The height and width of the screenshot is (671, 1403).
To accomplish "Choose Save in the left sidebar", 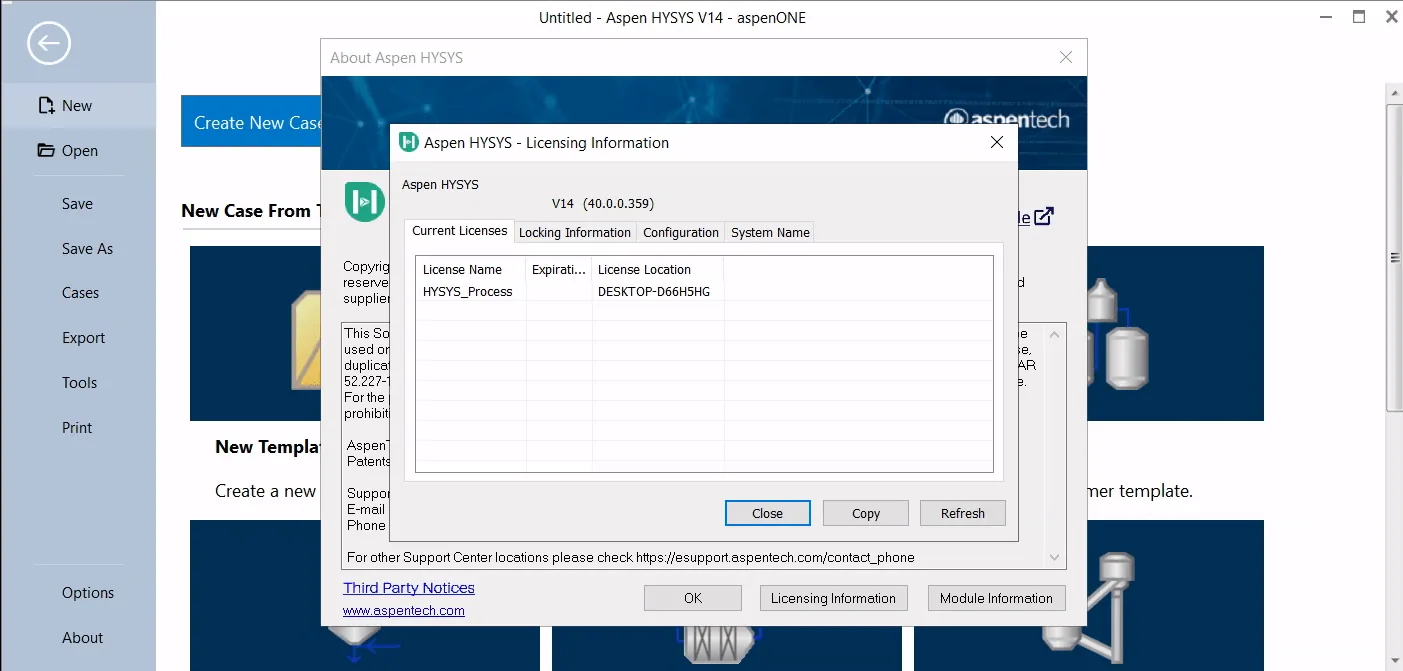I will tap(77, 203).
